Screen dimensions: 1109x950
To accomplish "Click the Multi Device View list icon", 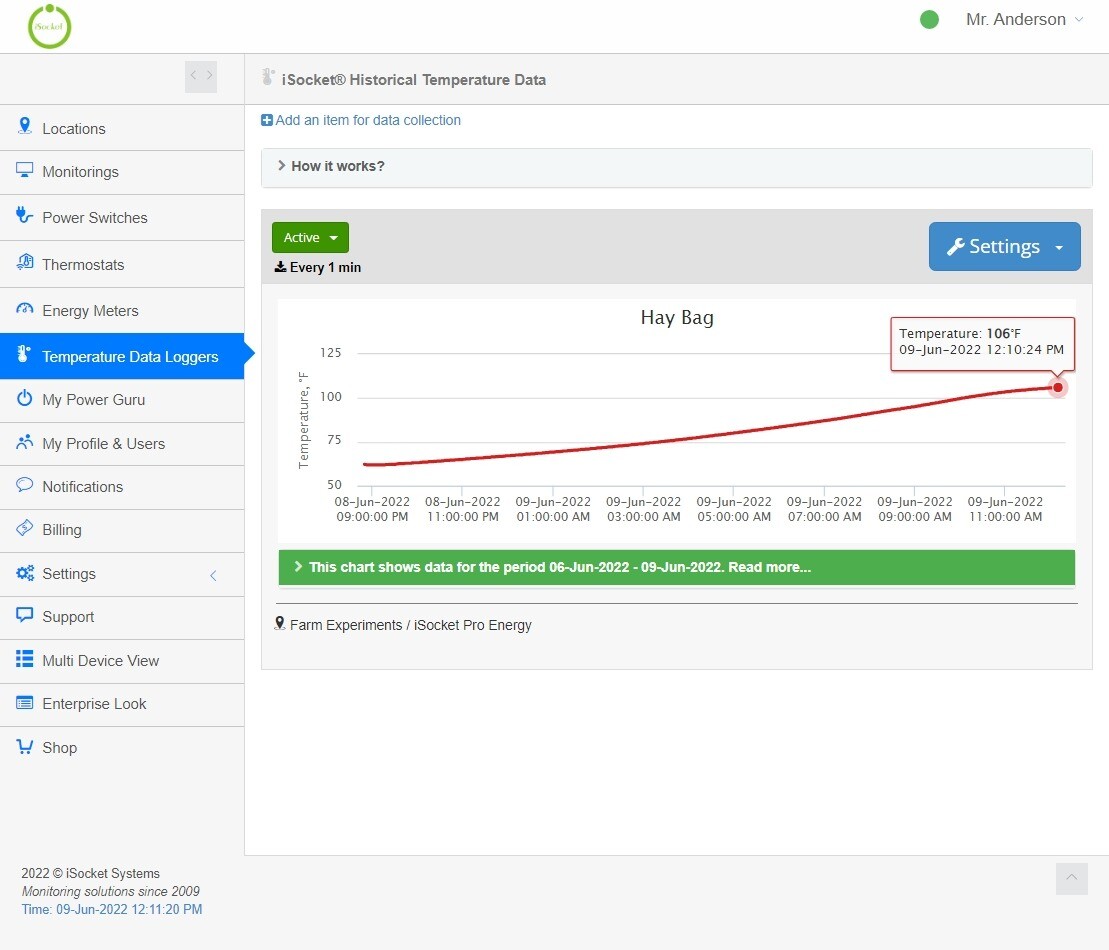I will [25, 659].
